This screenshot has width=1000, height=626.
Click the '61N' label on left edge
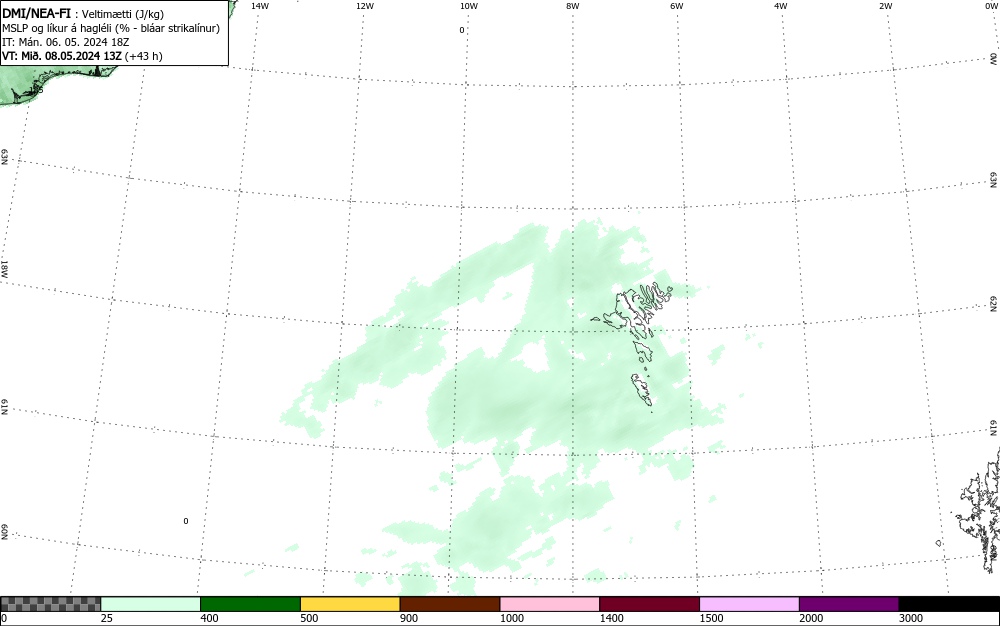click(4, 407)
